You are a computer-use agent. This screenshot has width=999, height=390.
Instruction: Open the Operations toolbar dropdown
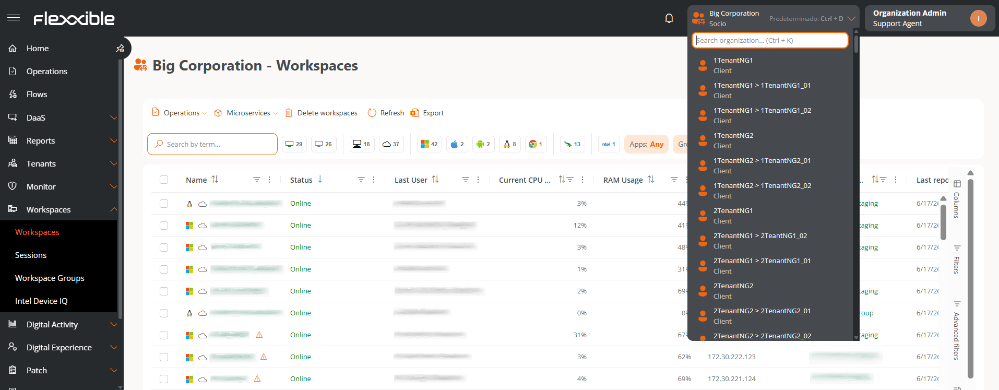[179, 113]
